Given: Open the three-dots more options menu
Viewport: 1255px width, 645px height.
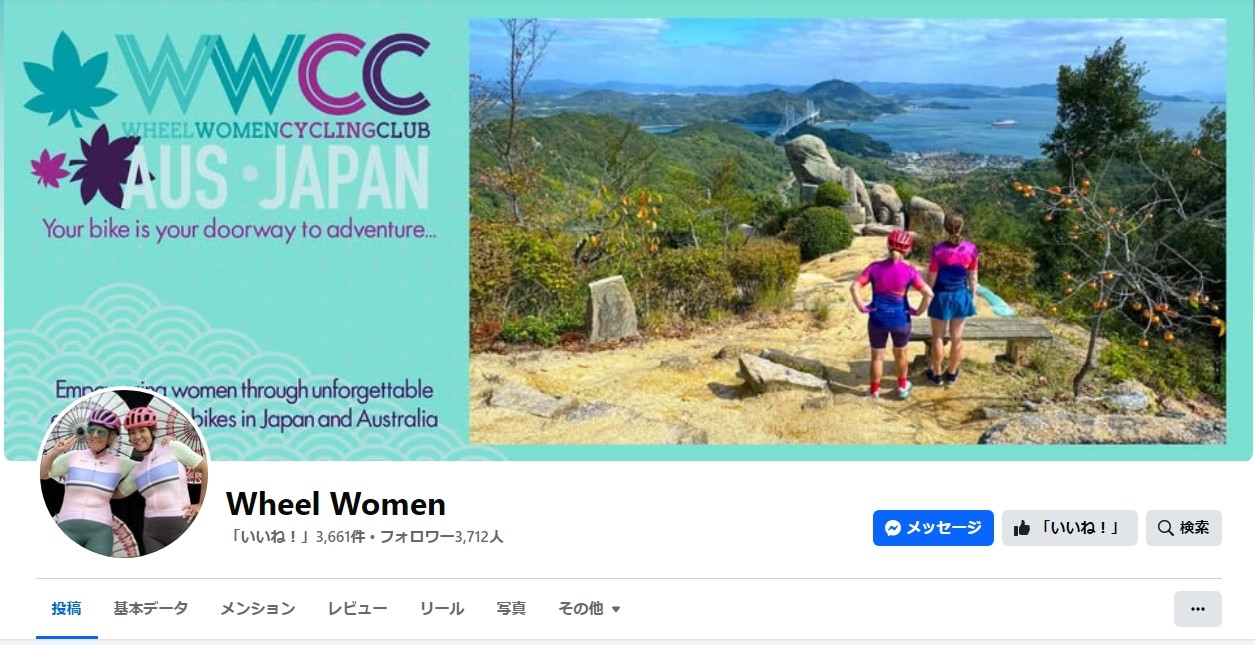Looking at the screenshot, I should (x=1197, y=608).
